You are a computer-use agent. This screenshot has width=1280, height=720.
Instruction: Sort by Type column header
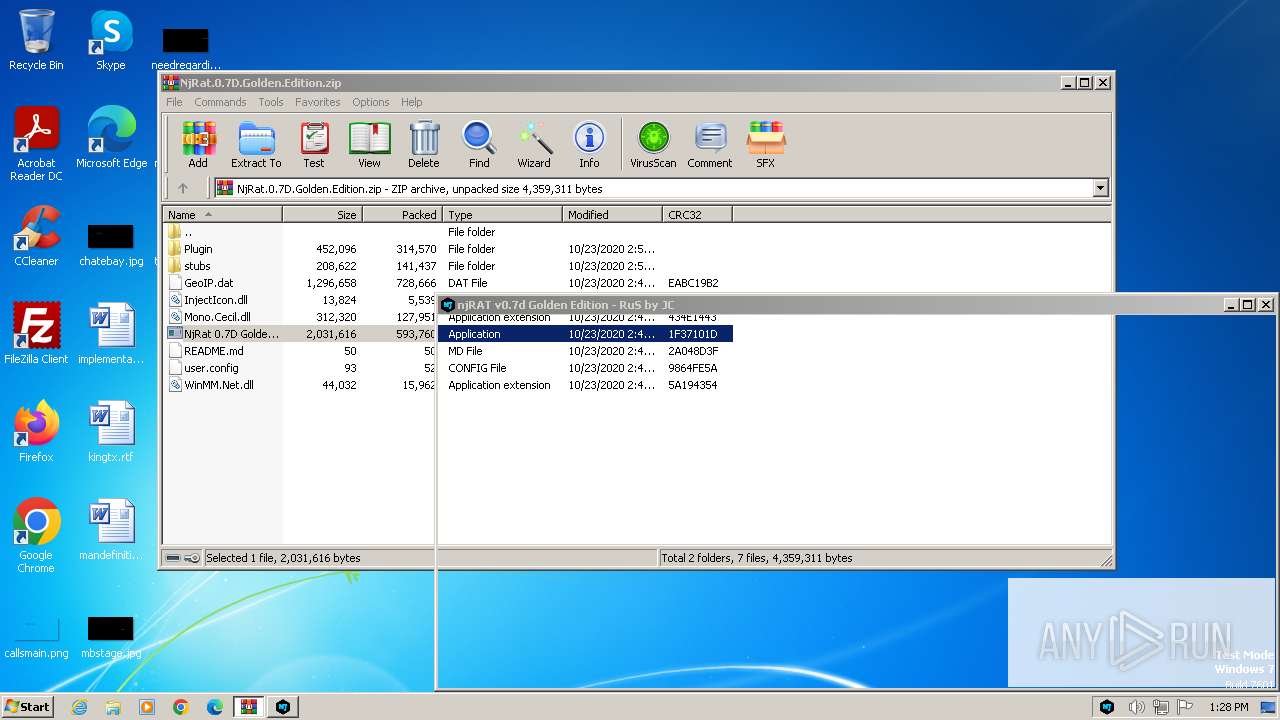click(502, 215)
